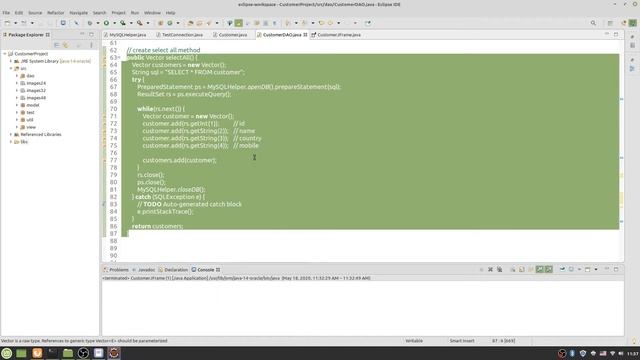Switch to MySQLHelper.java tab
The image size is (640, 360).
127,35
